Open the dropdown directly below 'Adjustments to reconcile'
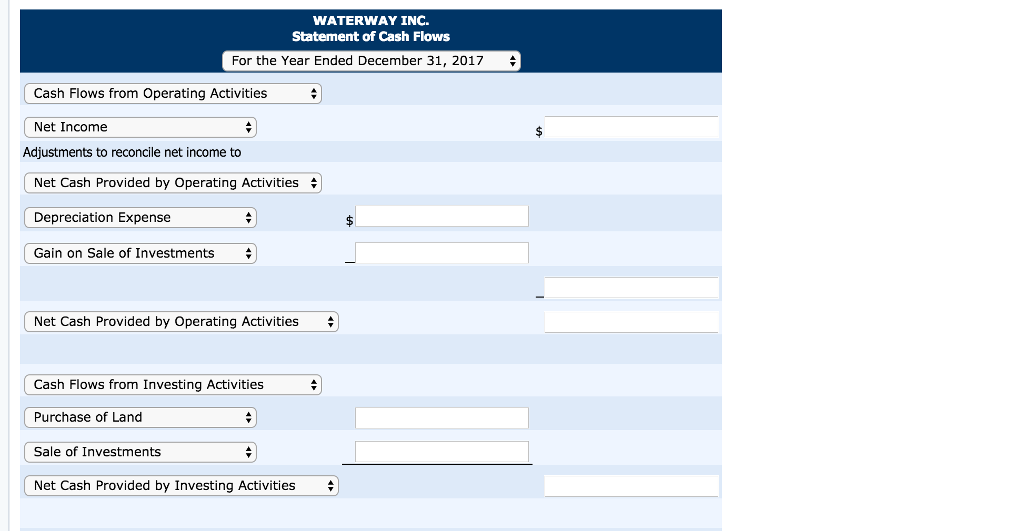Screen dimensions: 1024x531 (172, 183)
